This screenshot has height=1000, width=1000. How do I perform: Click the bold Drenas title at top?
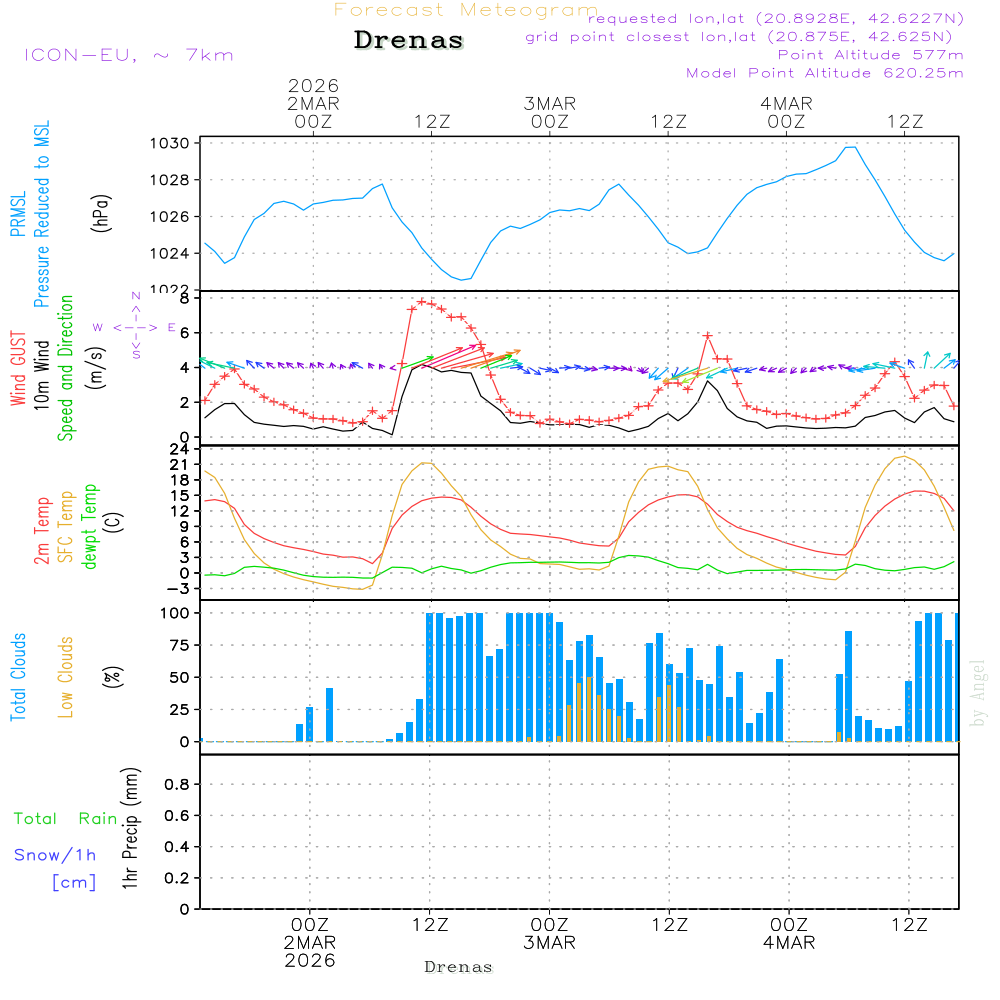pos(409,41)
